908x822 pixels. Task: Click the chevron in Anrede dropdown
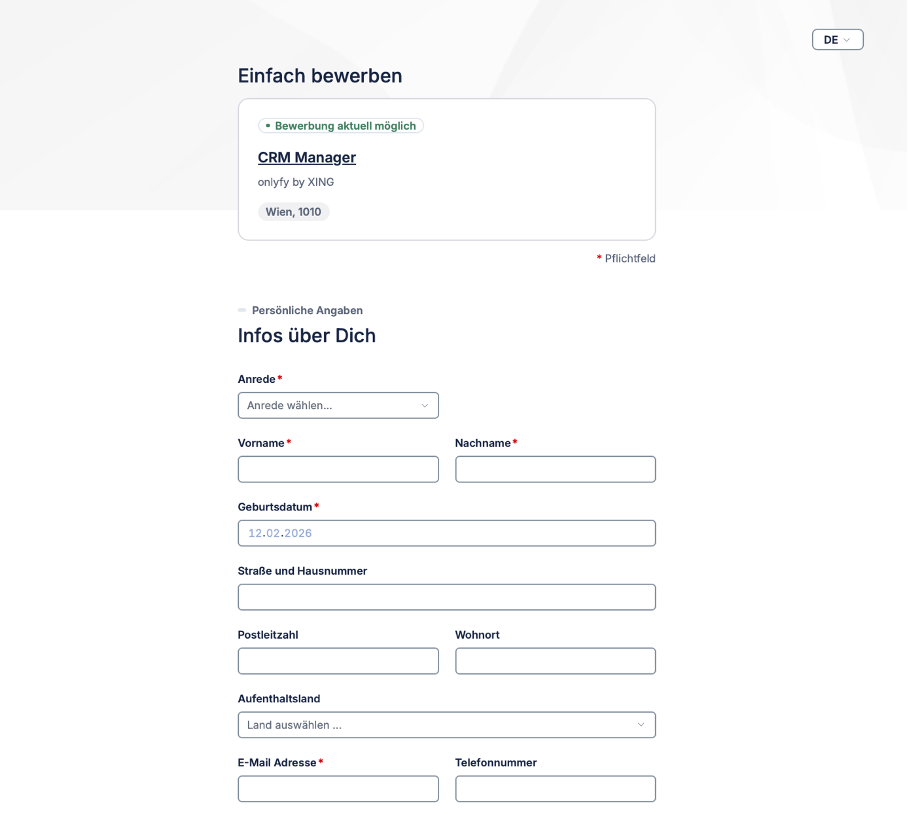point(424,406)
